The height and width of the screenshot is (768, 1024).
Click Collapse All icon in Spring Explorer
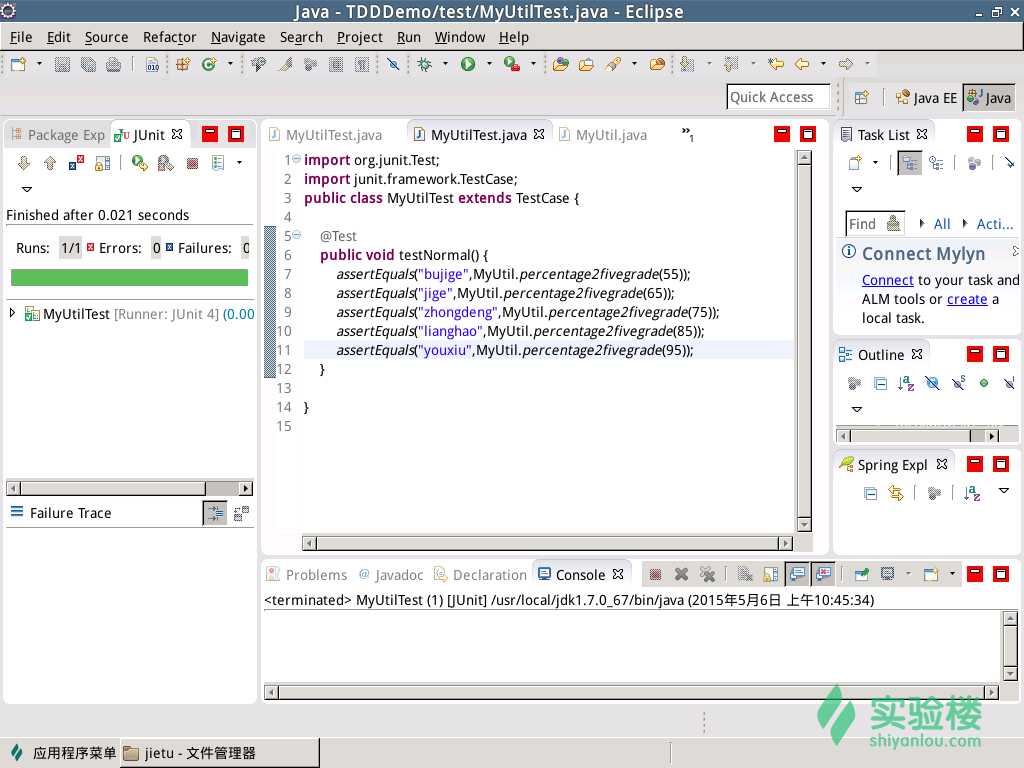(x=871, y=493)
